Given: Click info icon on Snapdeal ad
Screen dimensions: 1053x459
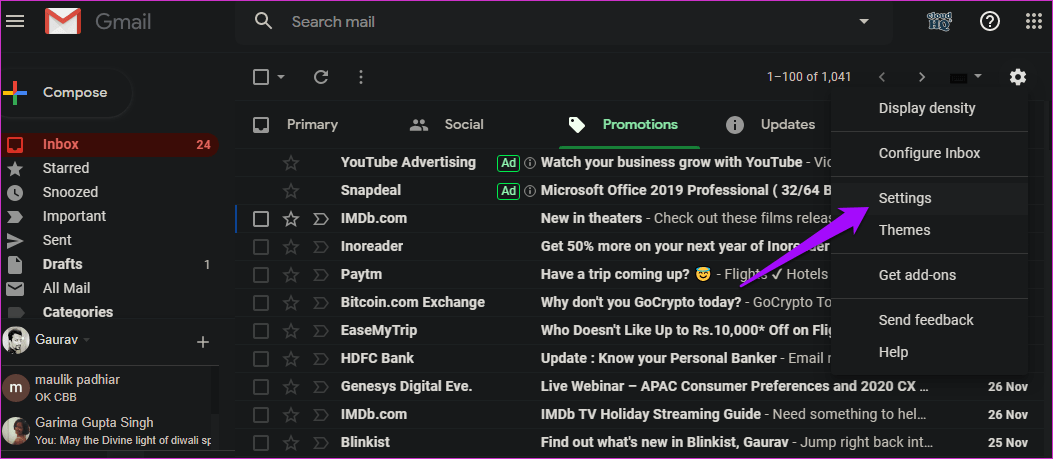Looking at the screenshot, I should pos(530,191).
